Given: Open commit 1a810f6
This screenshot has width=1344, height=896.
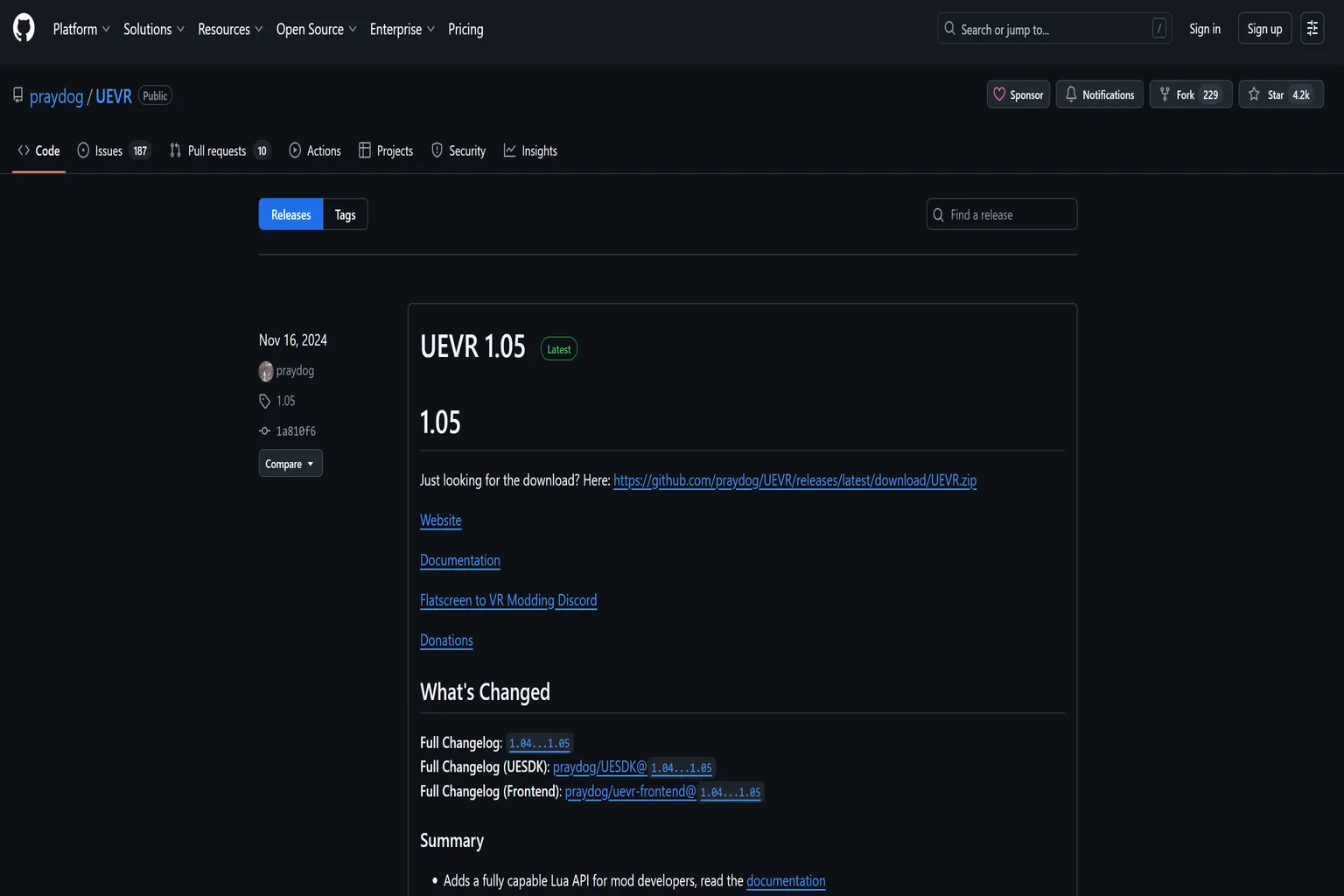Looking at the screenshot, I should (x=296, y=430).
